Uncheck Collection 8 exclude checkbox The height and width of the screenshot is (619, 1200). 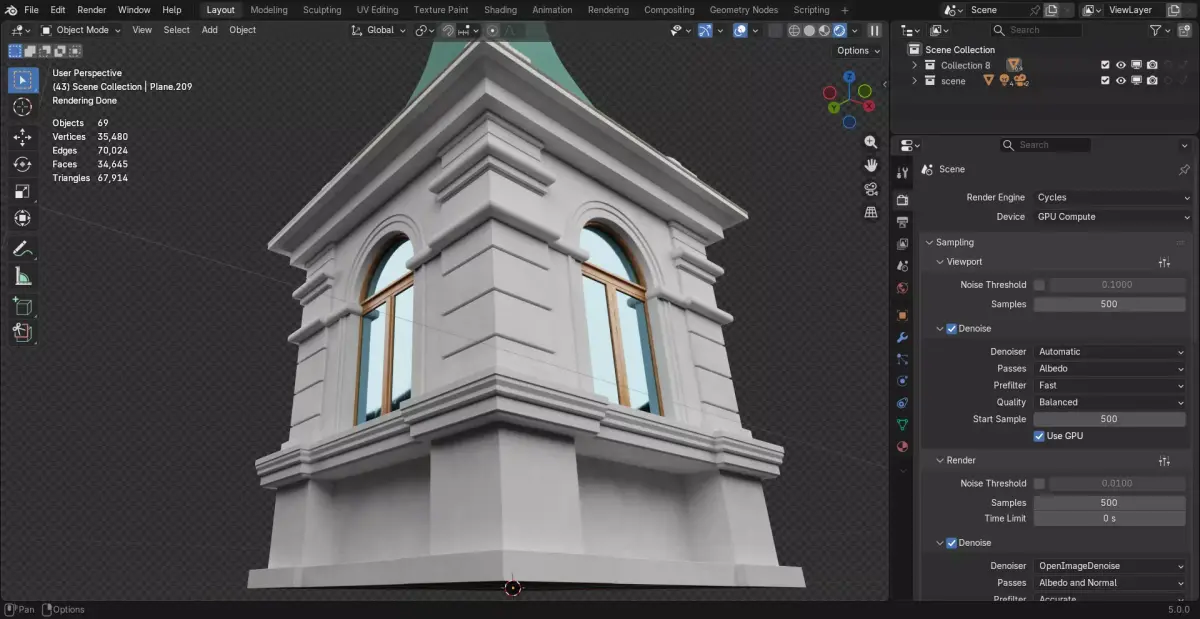tap(1105, 65)
